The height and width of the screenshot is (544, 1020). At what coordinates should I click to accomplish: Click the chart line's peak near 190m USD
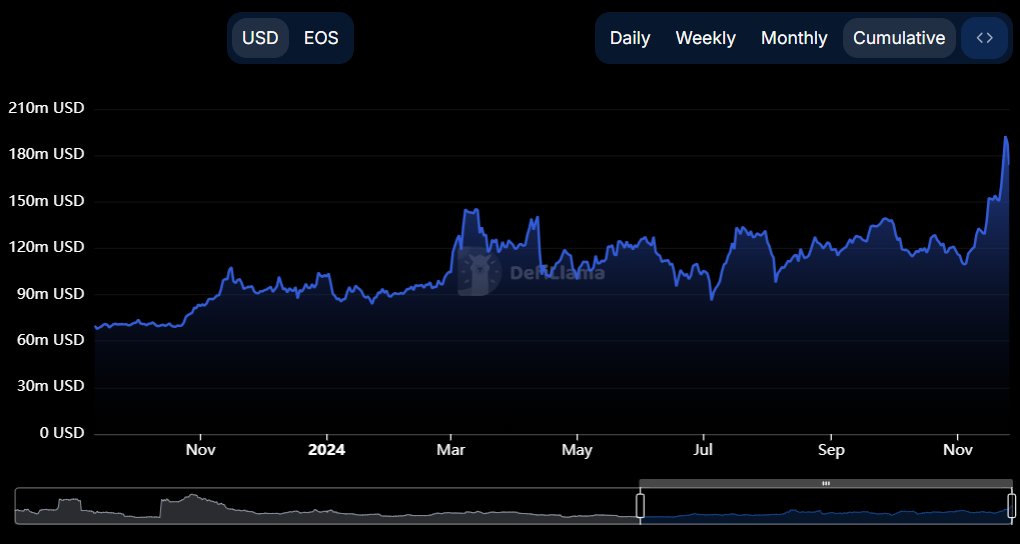(1006, 137)
